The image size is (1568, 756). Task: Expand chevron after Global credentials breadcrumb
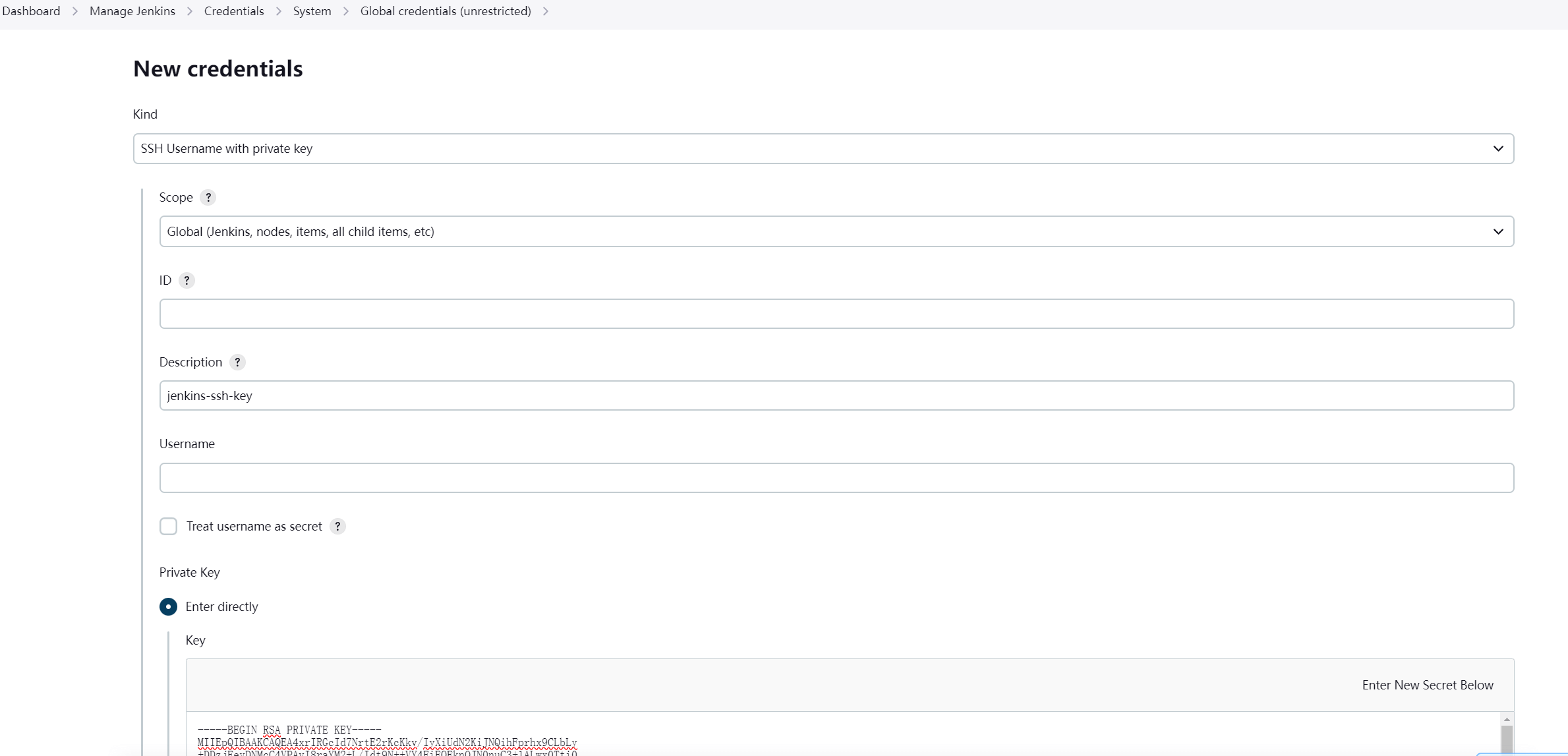[x=546, y=11]
